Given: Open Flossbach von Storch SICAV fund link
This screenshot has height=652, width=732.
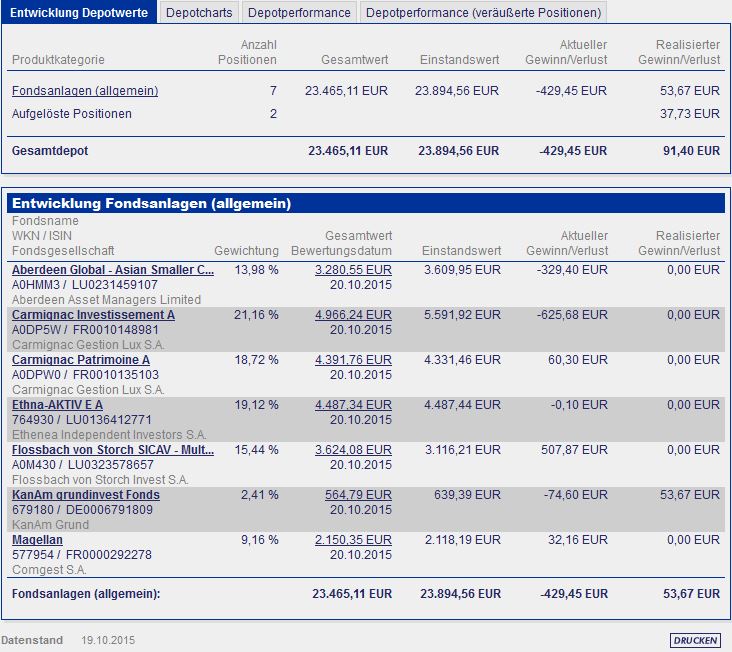Looking at the screenshot, I should [113, 450].
